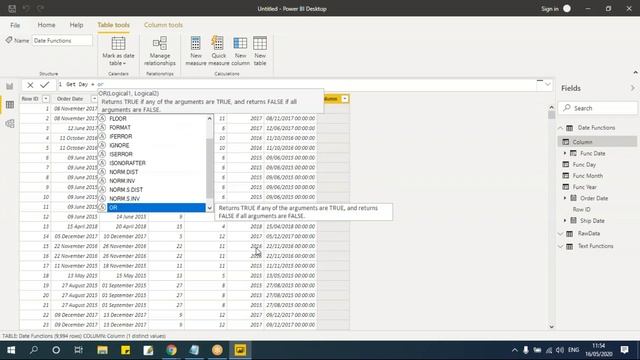Select the Func Day field
640x360 pixels.
pyautogui.click(x=584, y=164)
